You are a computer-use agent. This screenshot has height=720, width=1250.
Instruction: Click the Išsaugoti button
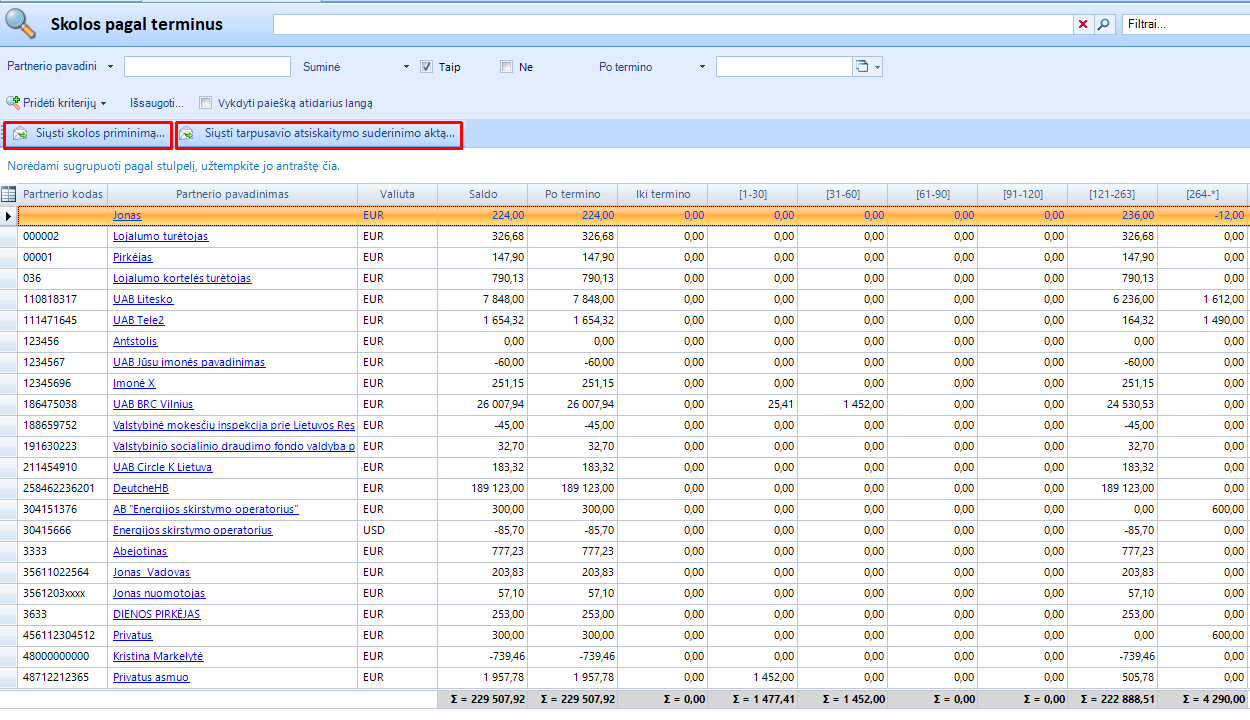pos(155,102)
